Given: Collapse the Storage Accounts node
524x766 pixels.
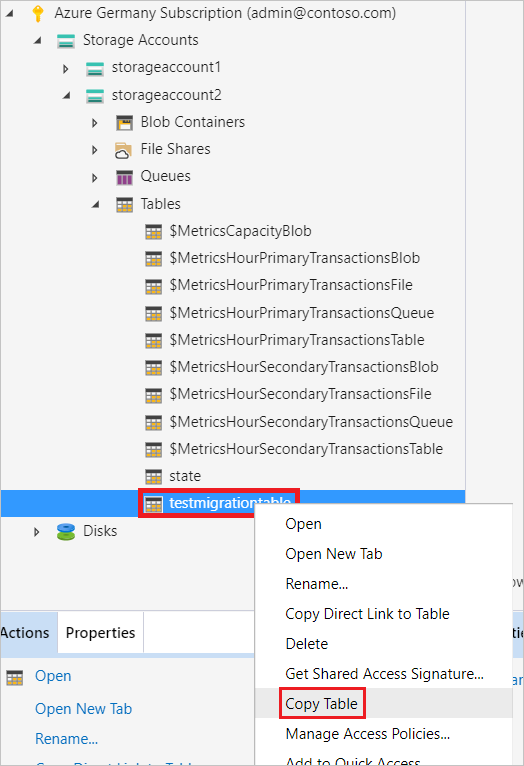Looking at the screenshot, I should (x=38, y=41).
